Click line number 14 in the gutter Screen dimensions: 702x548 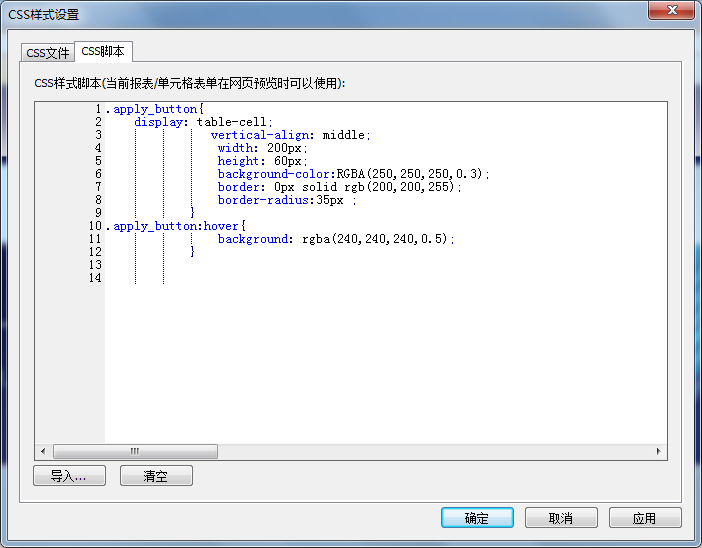[x=96, y=278]
